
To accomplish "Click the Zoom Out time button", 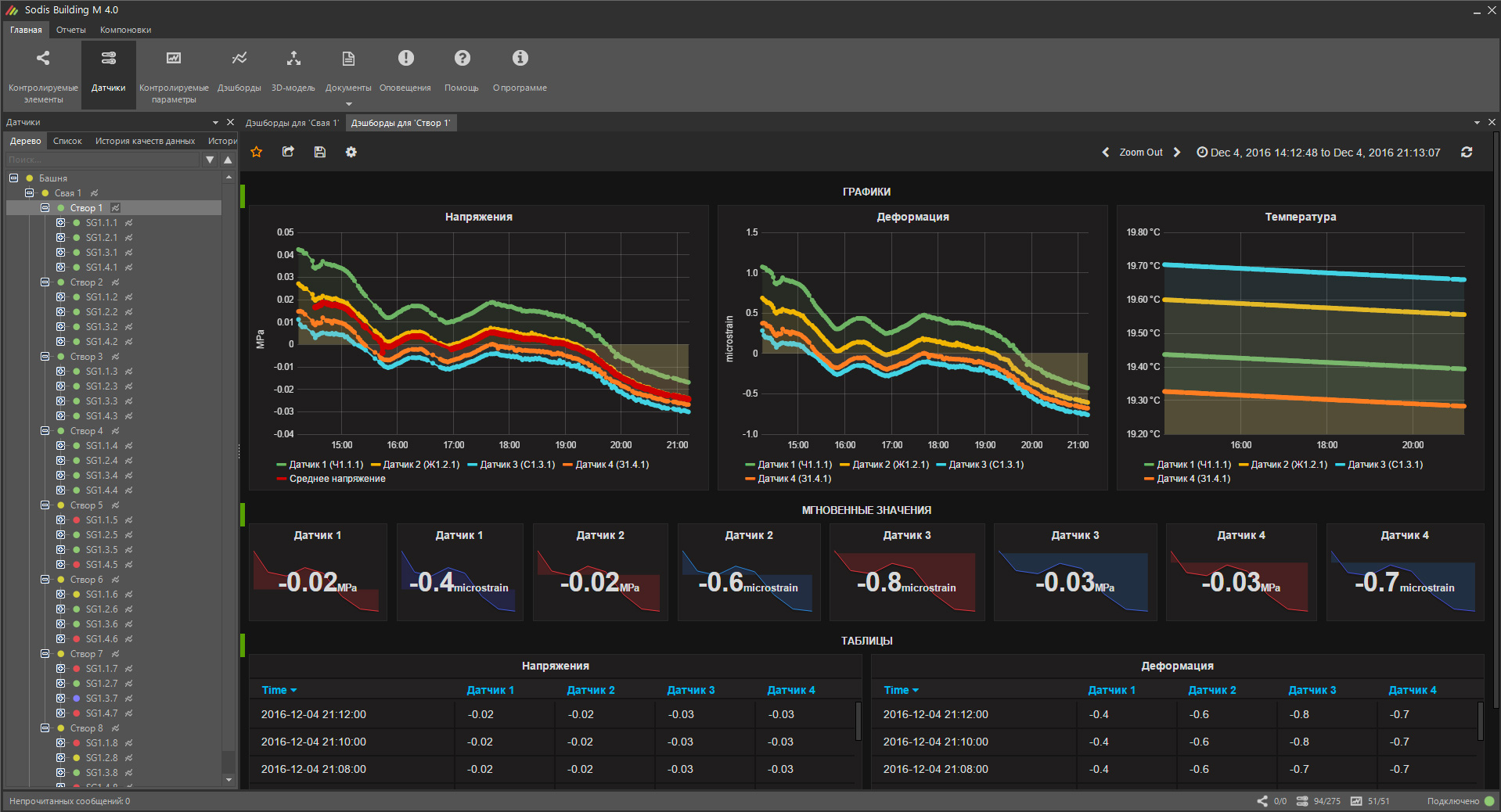I will (1141, 153).
